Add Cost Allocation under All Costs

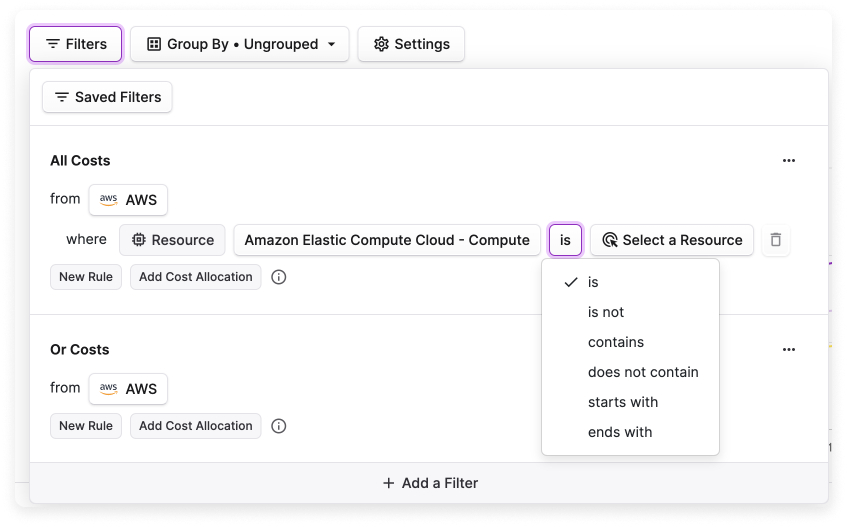(x=196, y=277)
